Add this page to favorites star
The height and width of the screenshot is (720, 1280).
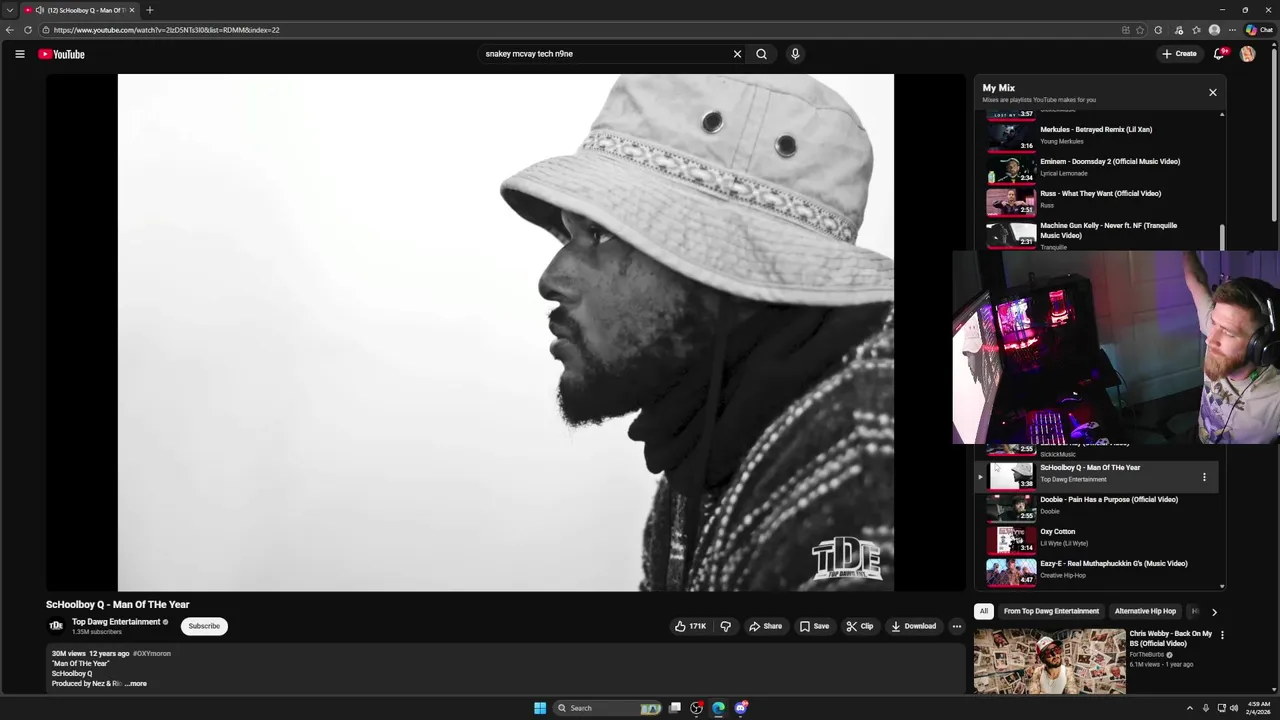pos(1140,30)
